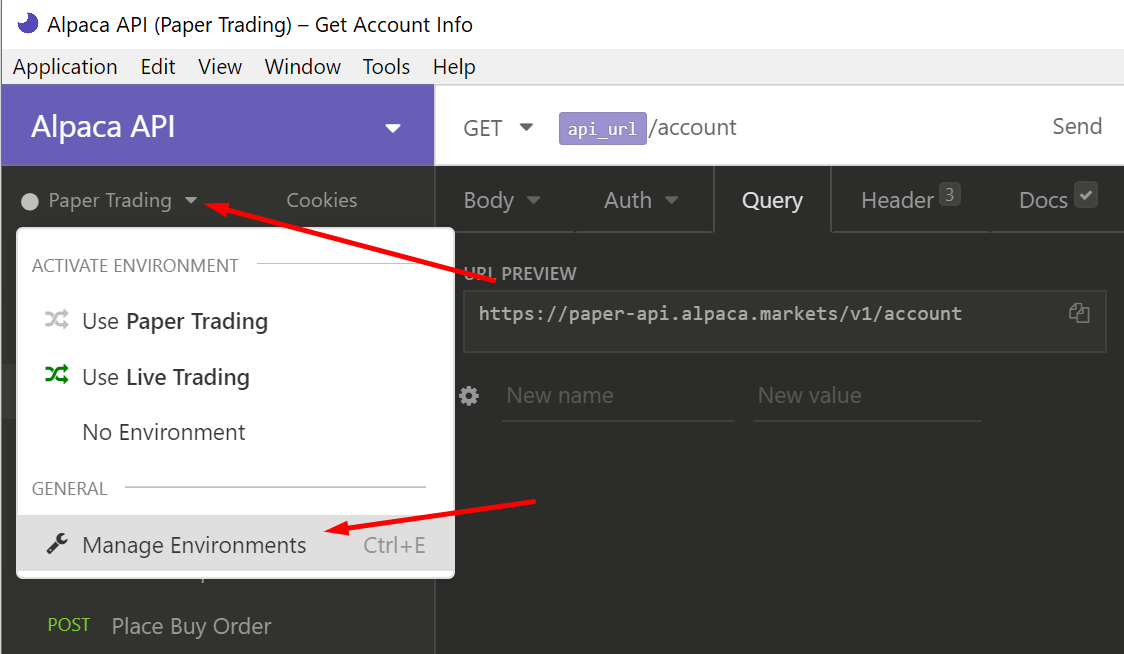1124x654 pixels.
Task: Open the Window menu
Action: [x=303, y=67]
